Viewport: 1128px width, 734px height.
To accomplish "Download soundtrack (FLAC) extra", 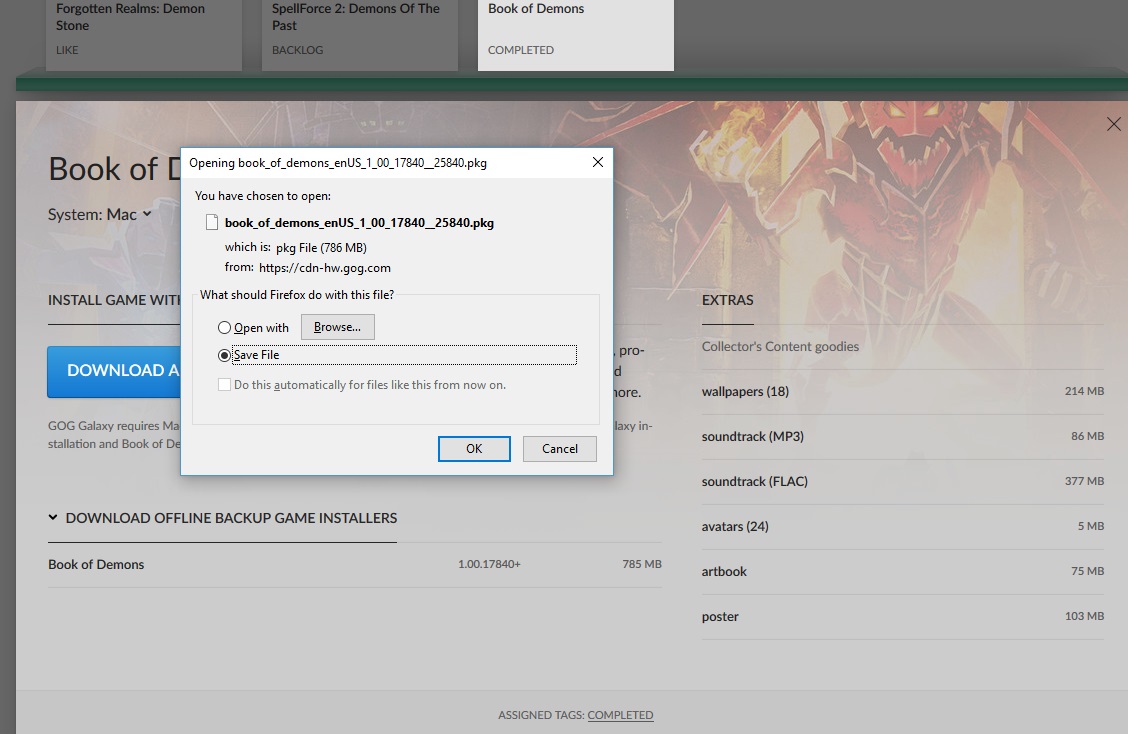I will pos(903,482).
